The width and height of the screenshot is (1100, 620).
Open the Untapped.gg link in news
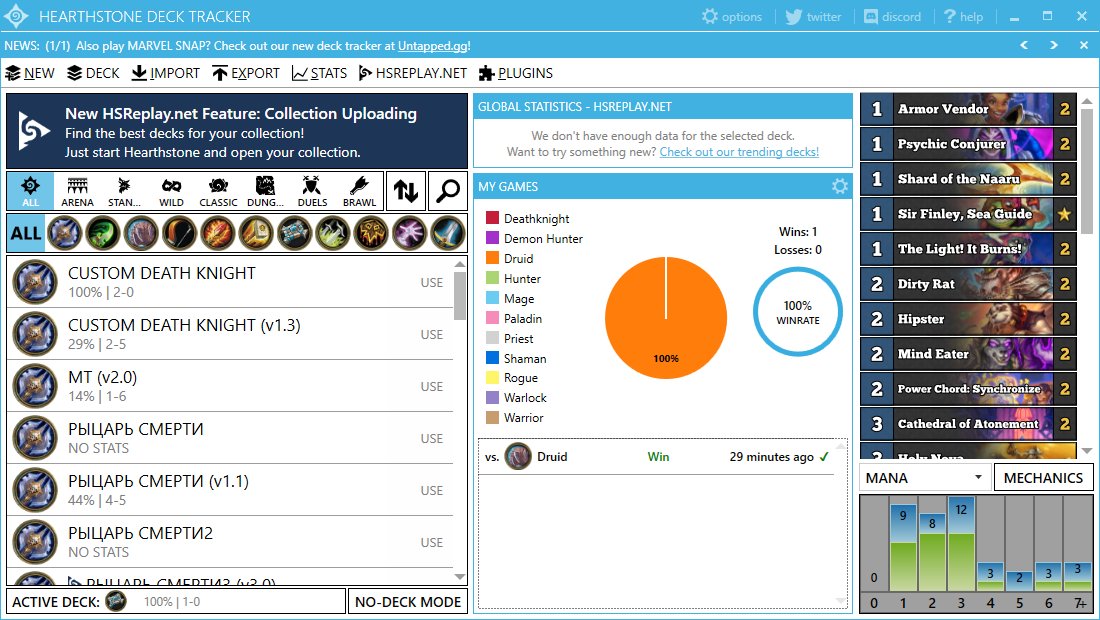[433, 46]
